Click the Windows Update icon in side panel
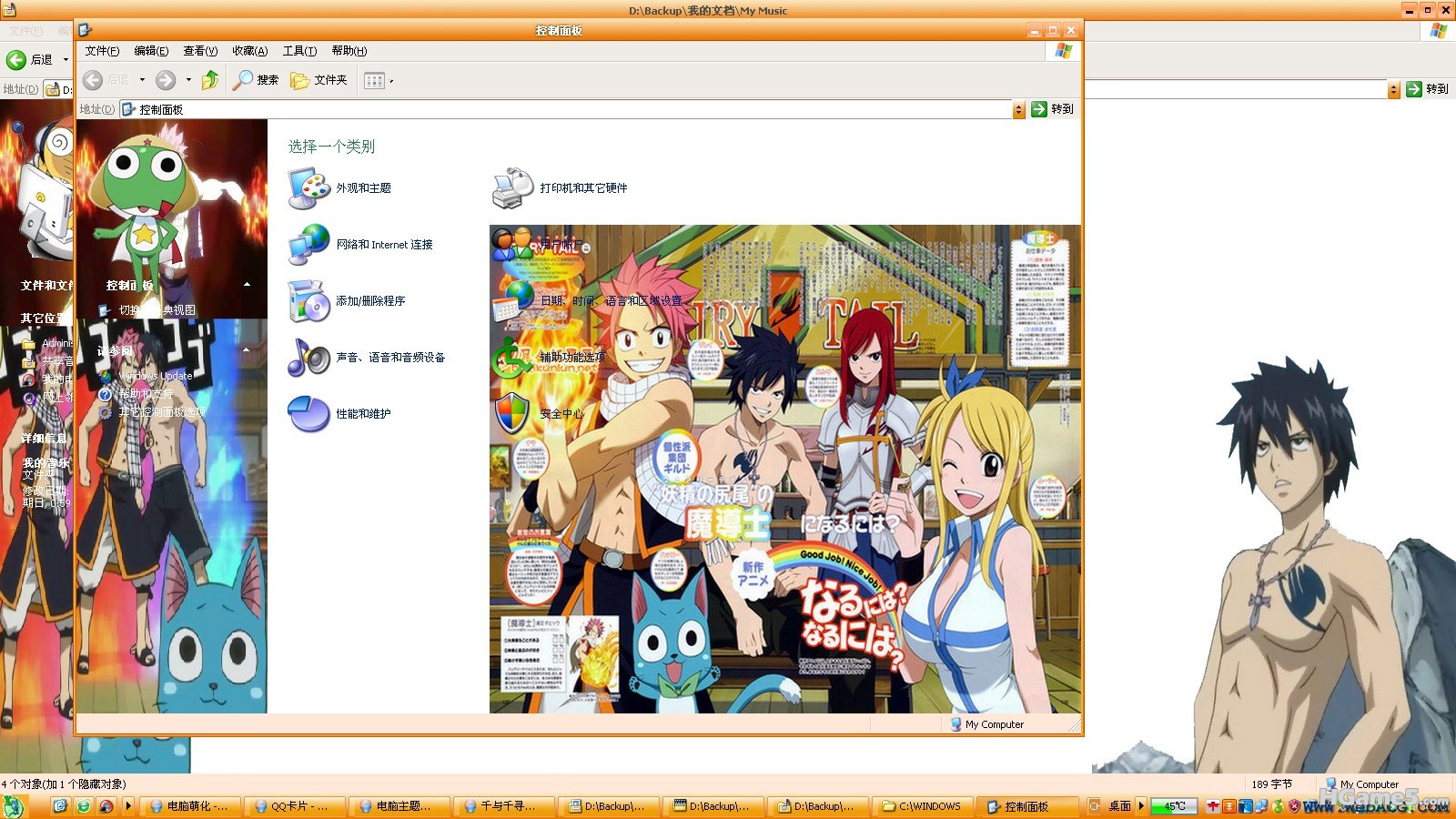1456x819 pixels. (x=106, y=376)
